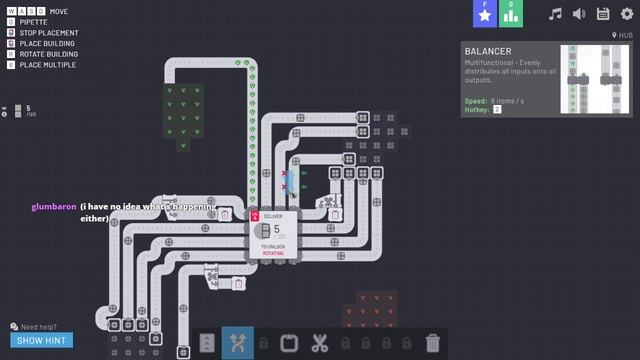Click the Hotkey 2 key badge
The height and width of the screenshot is (360, 640).
point(497,109)
